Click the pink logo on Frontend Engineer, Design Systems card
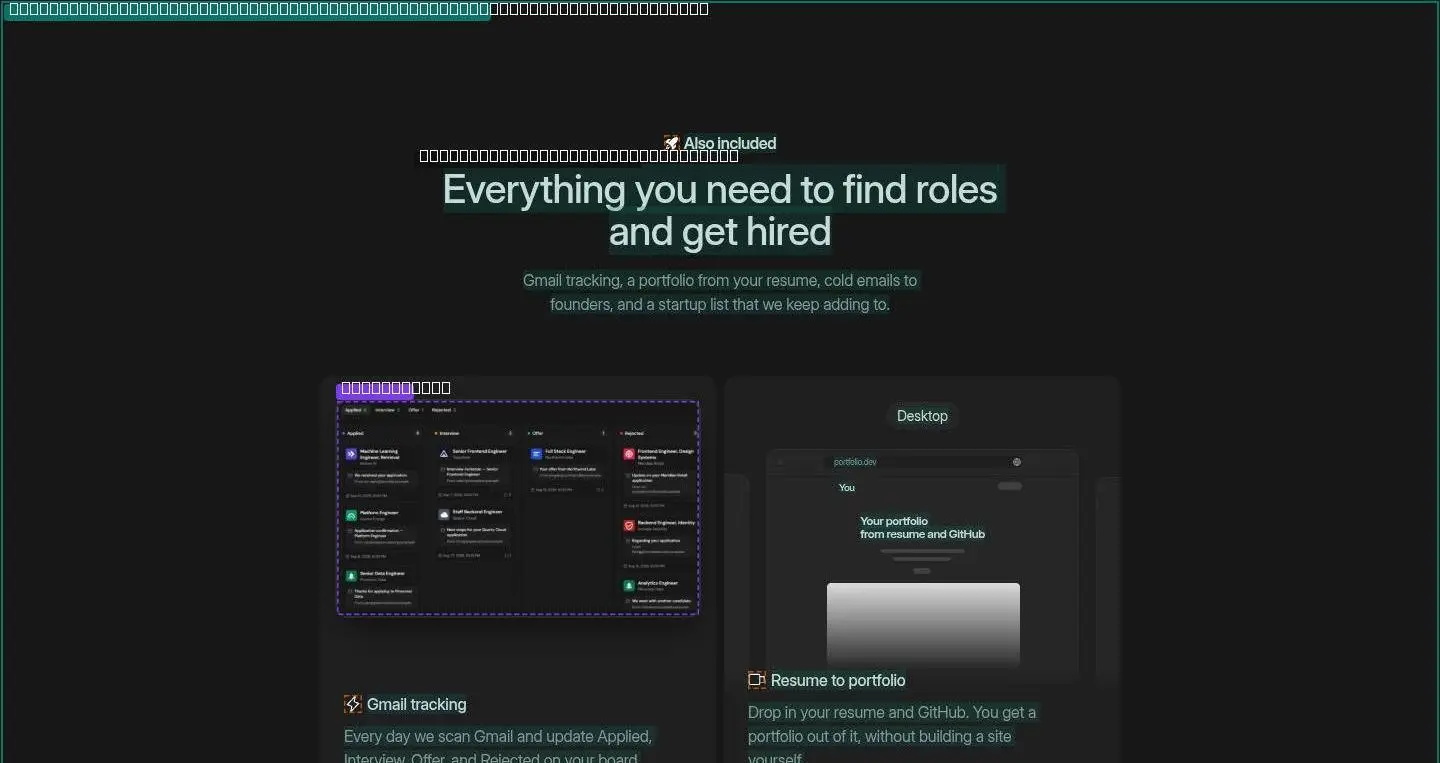This screenshot has width=1440, height=763. (x=629, y=453)
